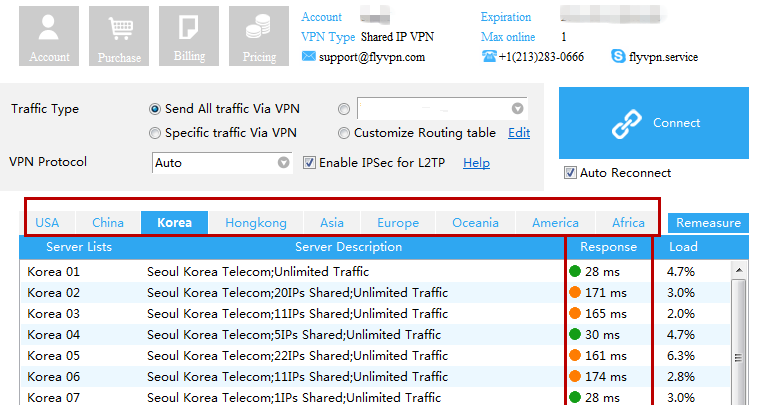771x405 pixels.
Task: Click the Remeasure button
Action: [708, 223]
